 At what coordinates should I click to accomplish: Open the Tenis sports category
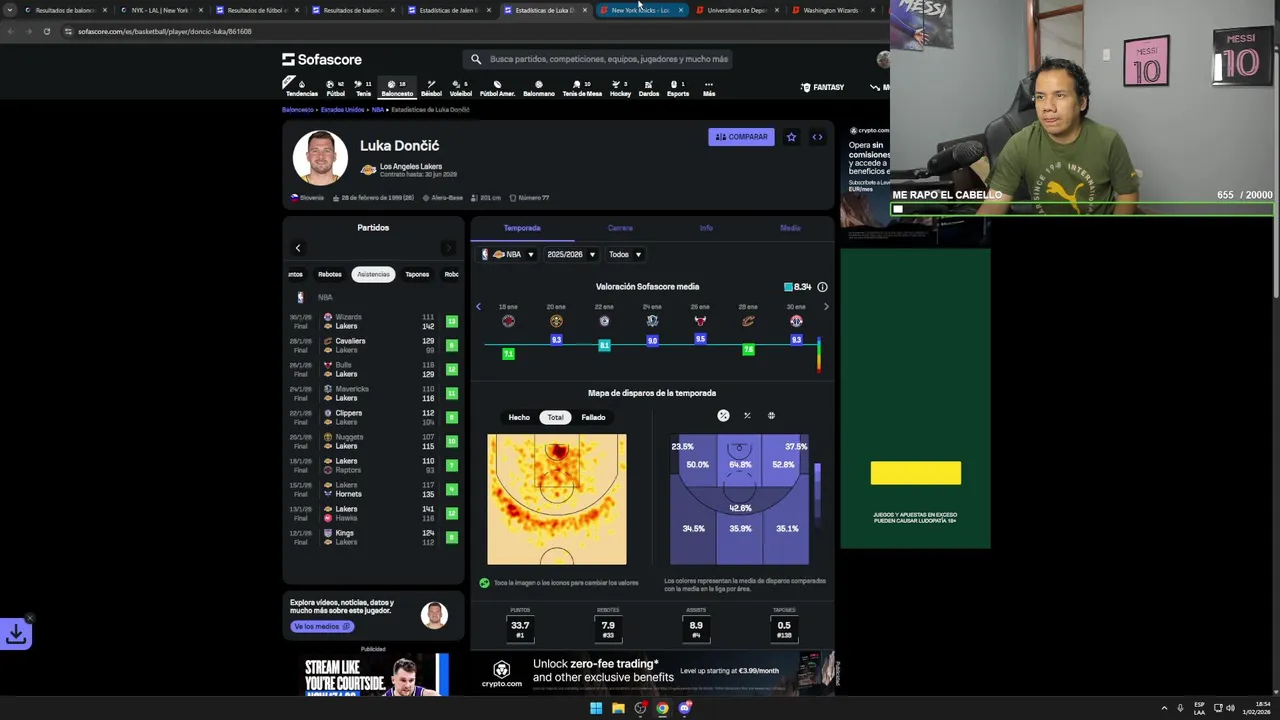(x=363, y=88)
